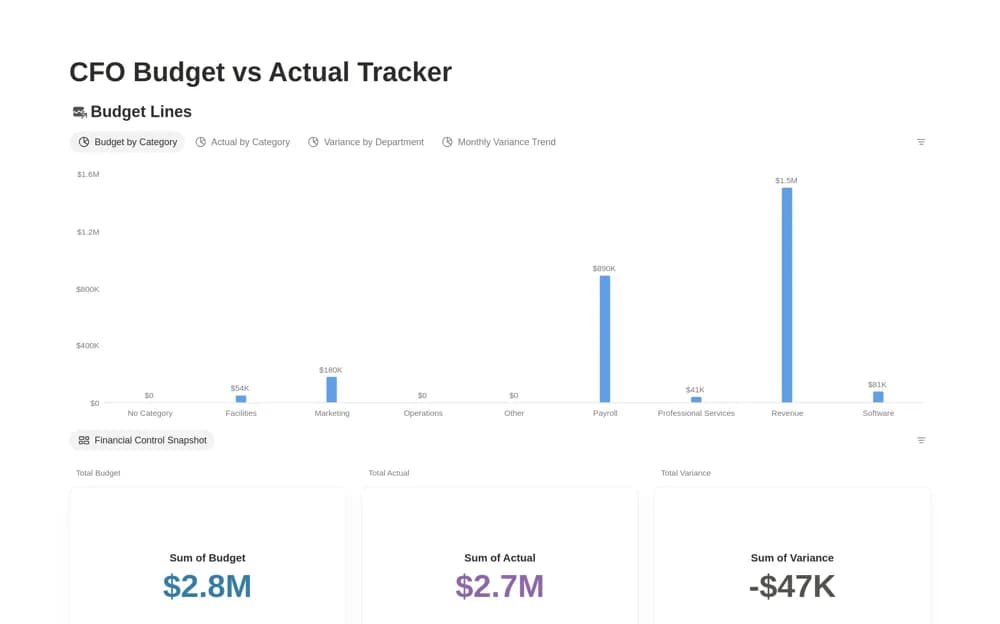Viewport: 1000px width, 624px height.
Task: Click the $800K y-axis value
Action: (x=87, y=290)
